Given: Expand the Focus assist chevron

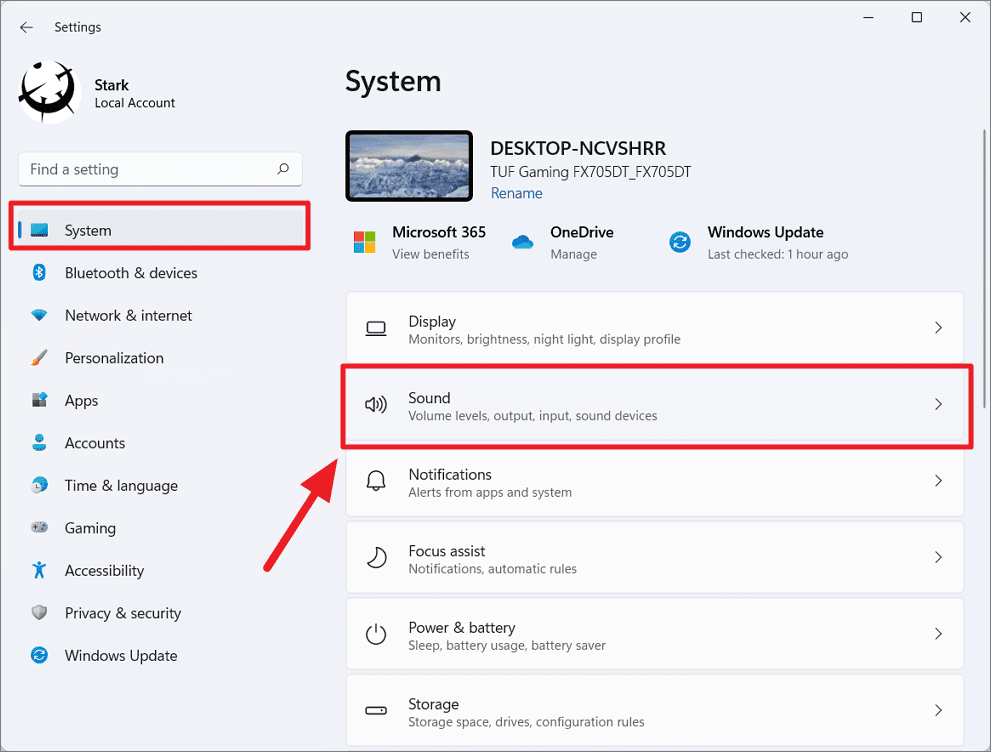Looking at the screenshot, I should coord(938,558).
